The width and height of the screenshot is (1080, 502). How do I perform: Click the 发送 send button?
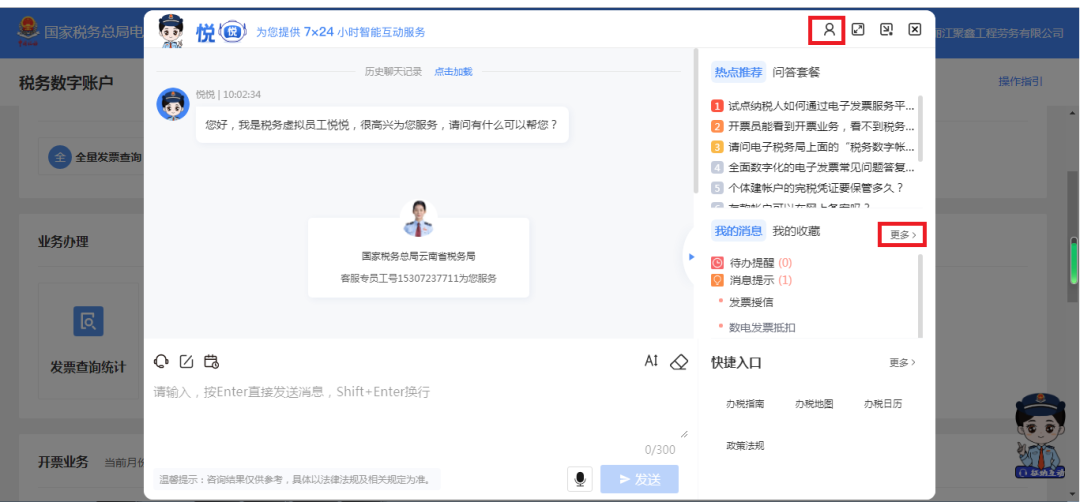640,479
